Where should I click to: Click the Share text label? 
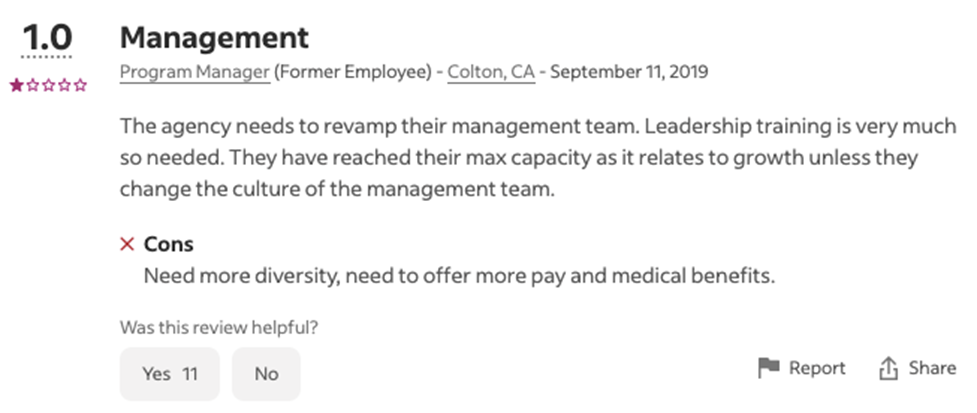(932, 368)
